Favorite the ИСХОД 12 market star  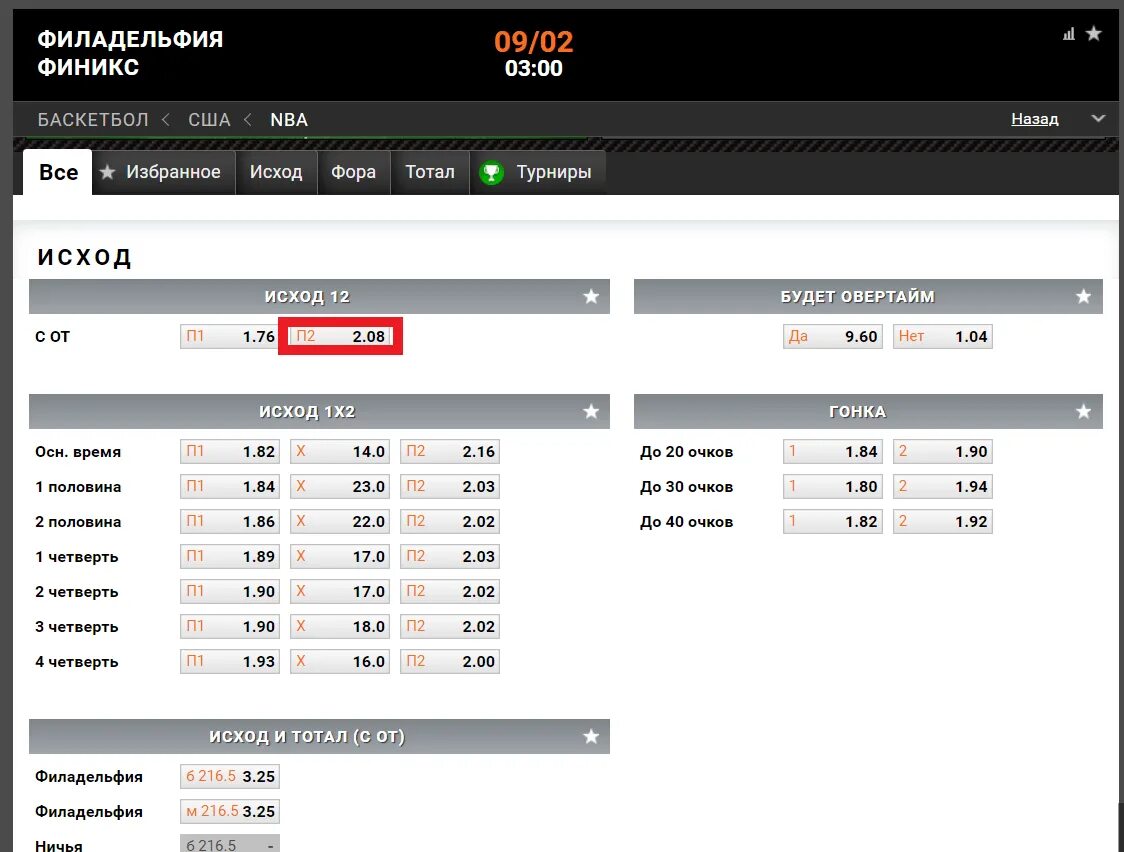pyautogui.click(x=591, y=297)
